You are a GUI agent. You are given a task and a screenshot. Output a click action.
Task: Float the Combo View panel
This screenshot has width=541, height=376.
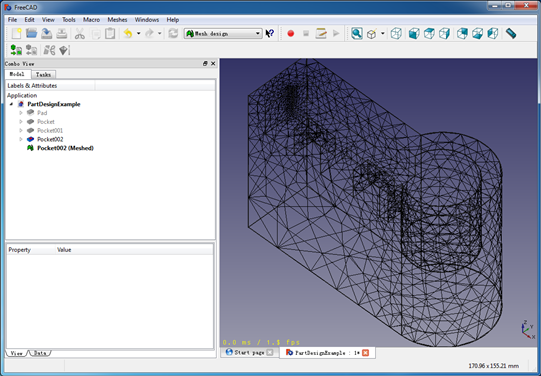point(205,63)
